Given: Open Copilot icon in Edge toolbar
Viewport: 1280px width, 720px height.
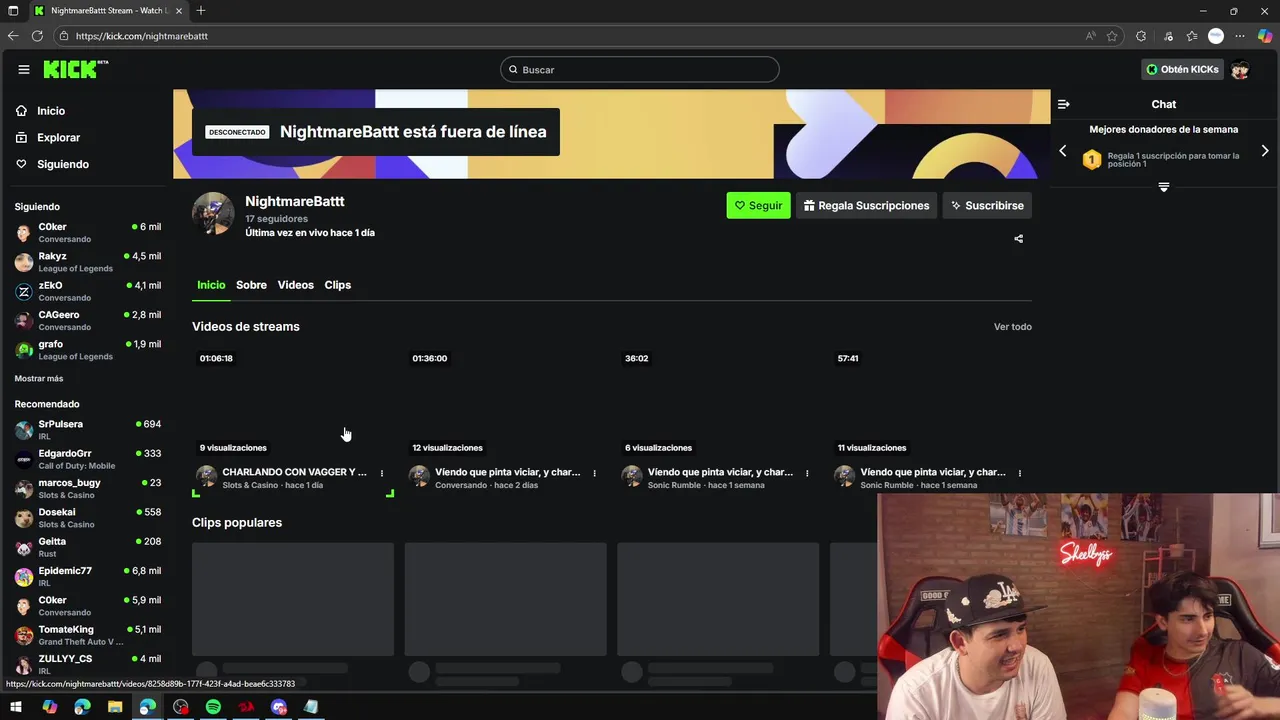Looking at the screenshot, I should 1265,36.
